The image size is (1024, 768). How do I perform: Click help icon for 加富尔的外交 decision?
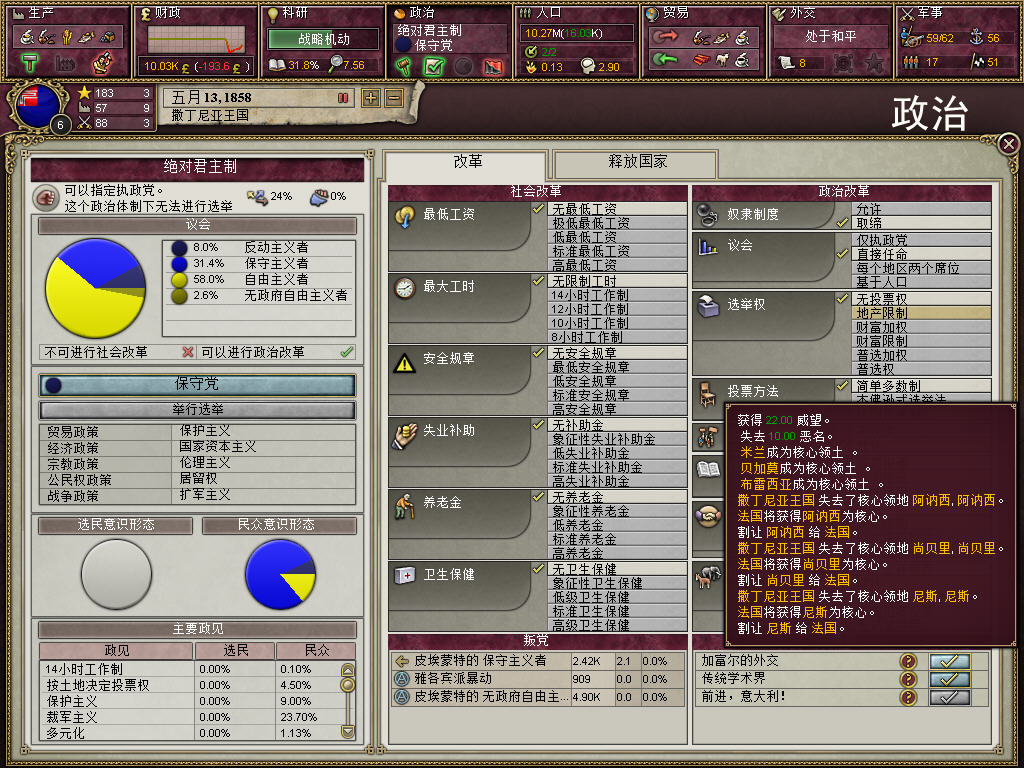pyautogui.click(x=908, y=661)
